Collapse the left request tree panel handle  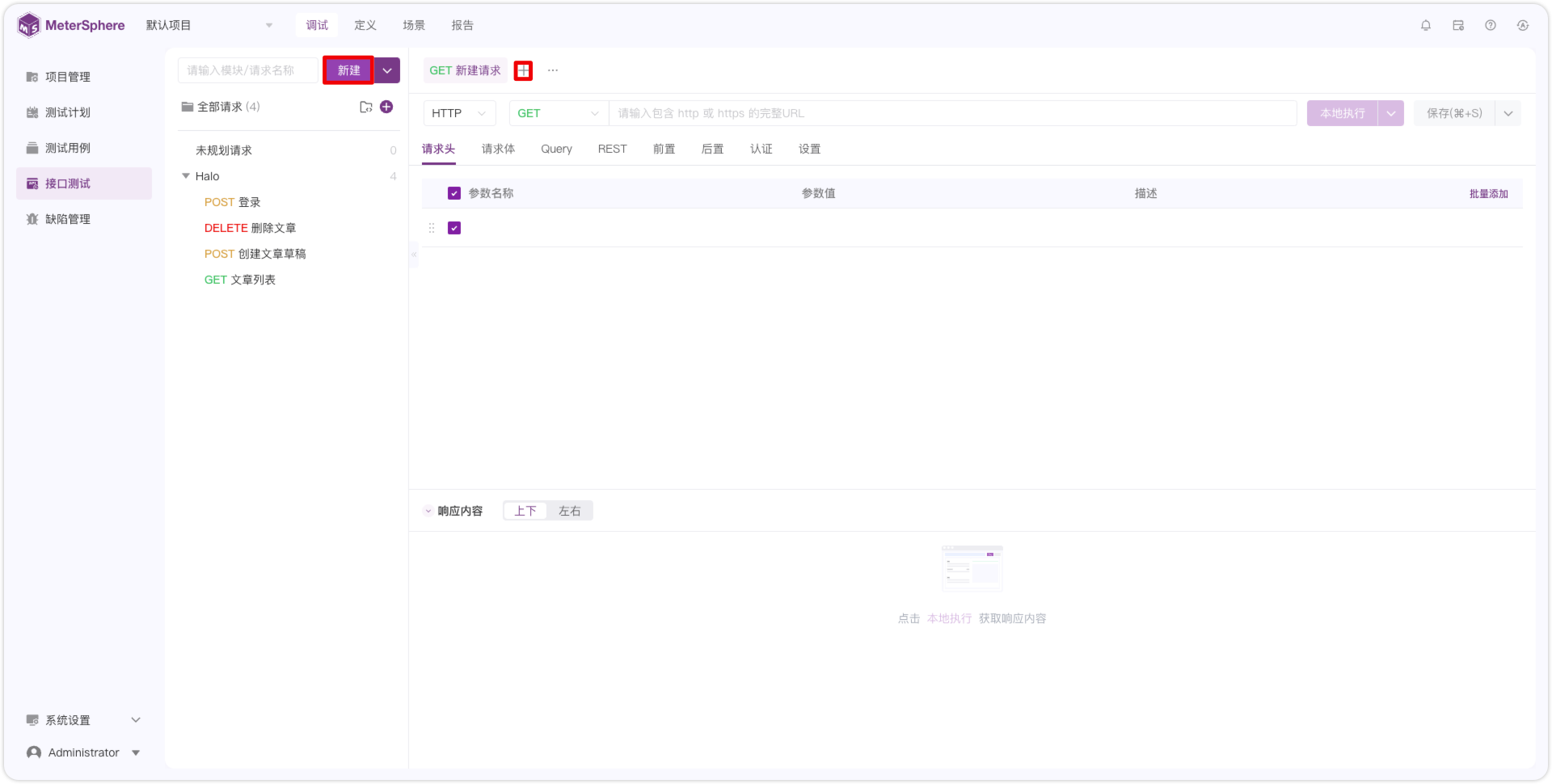pyautogui.click(x=414, y=255)
